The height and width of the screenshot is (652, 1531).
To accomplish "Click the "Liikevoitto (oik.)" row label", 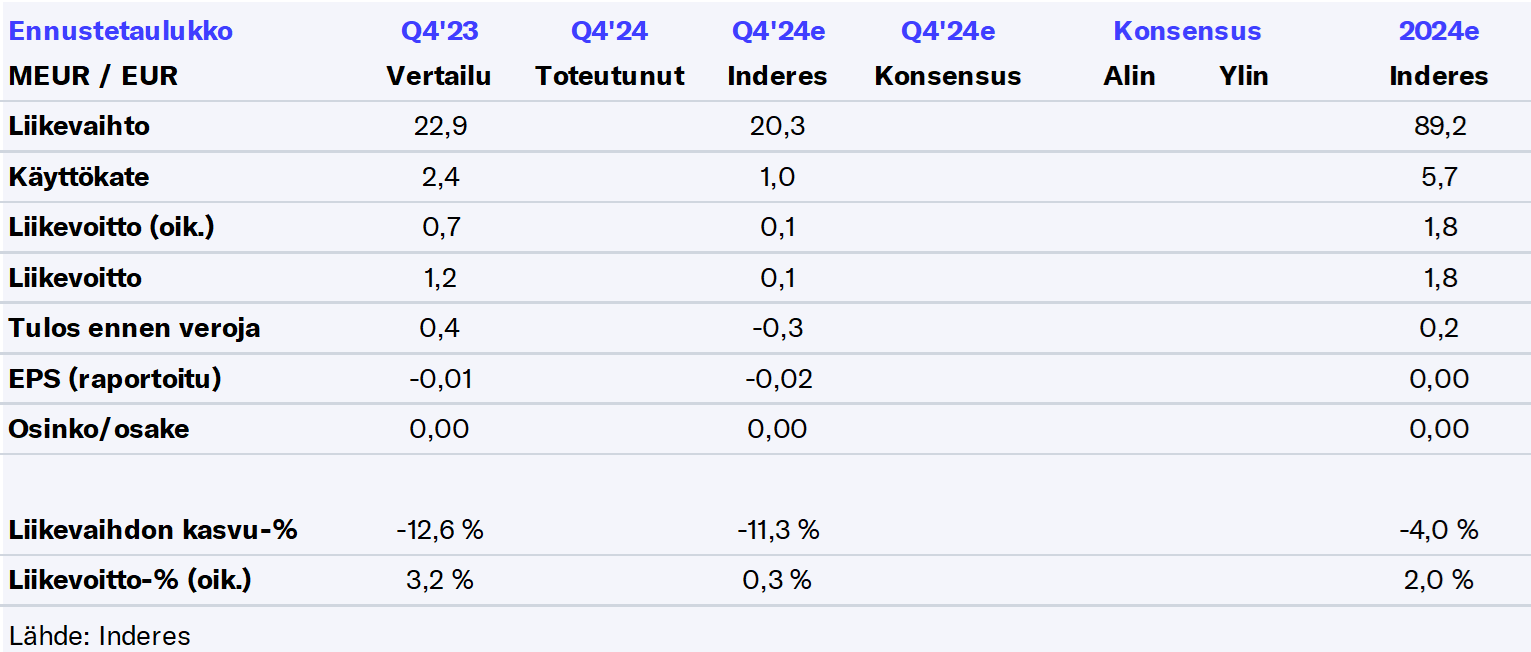I will 111,227.
